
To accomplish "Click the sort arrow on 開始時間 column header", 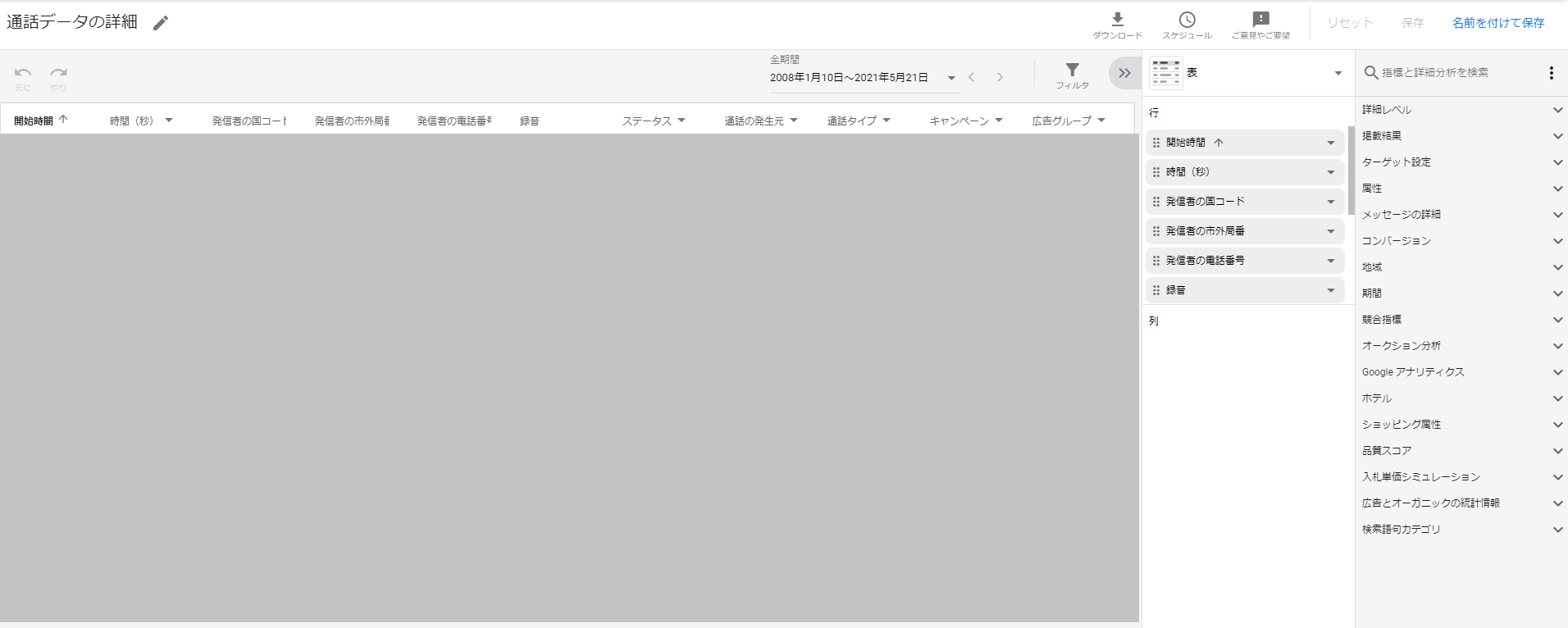I will (63, 120).
